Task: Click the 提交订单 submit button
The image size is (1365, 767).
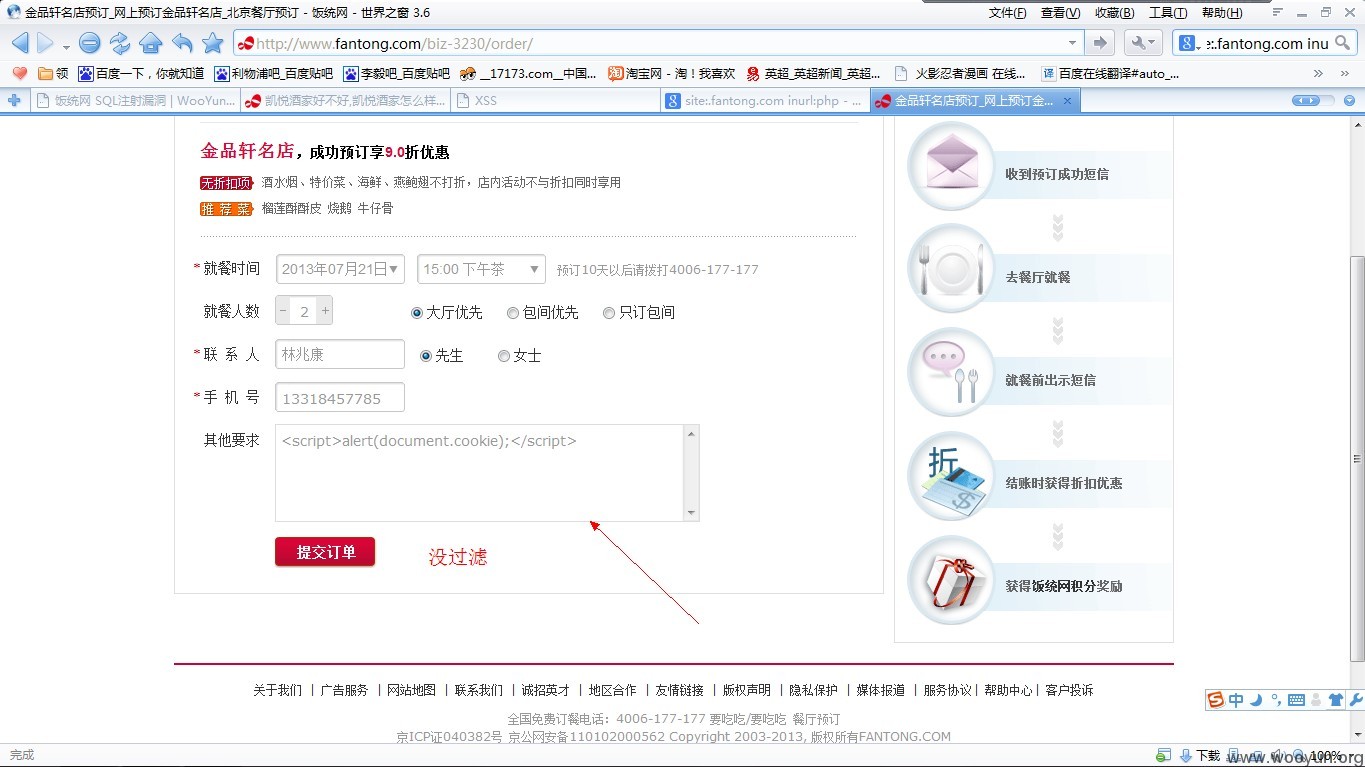Action: click(325, 552)
